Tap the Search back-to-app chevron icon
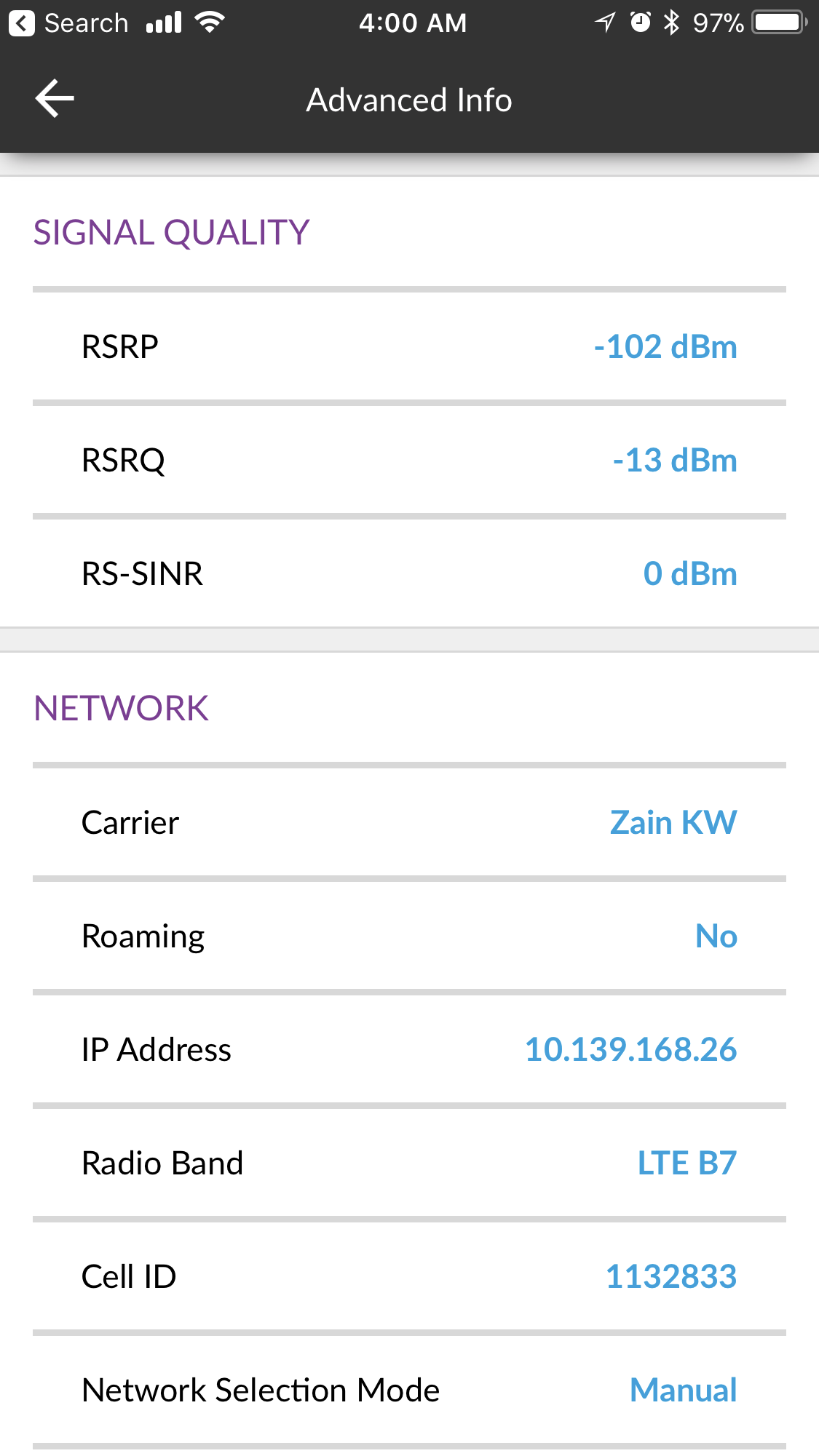The height and width of the screenshot is (1456, 819). coord(22,23)
